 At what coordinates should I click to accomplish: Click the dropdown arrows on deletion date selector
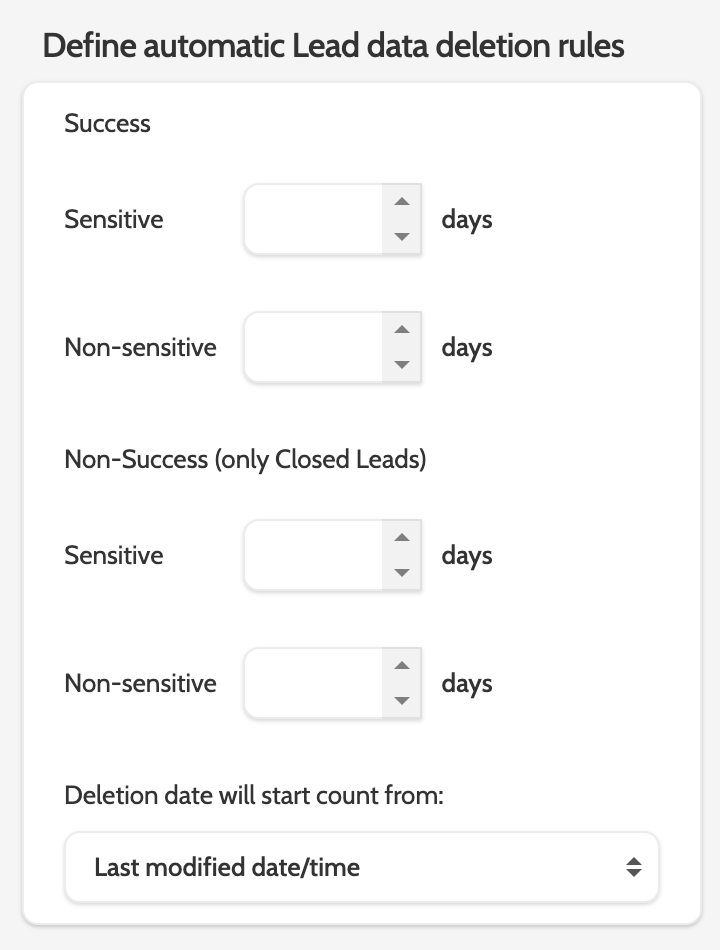click(633, 867)
